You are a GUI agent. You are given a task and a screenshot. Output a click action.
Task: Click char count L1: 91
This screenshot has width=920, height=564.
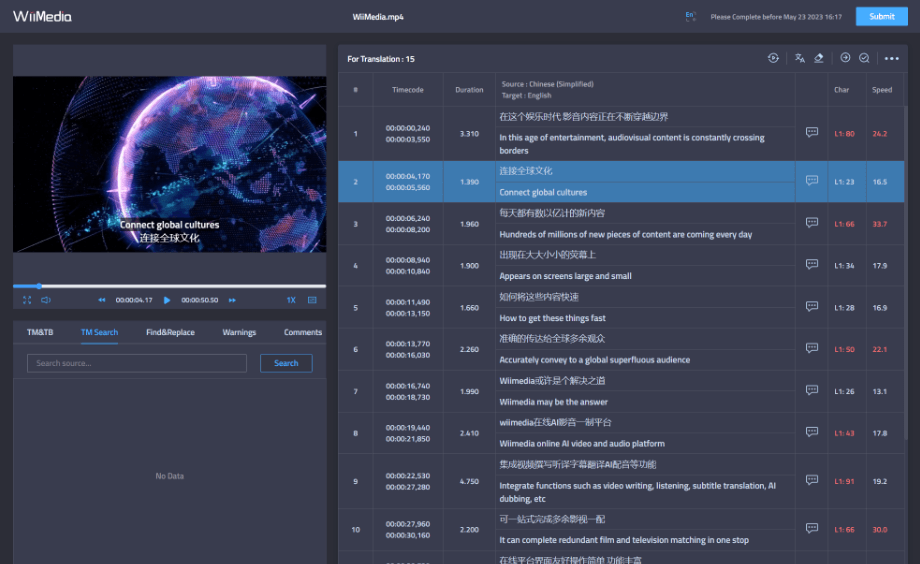[844, 481]
